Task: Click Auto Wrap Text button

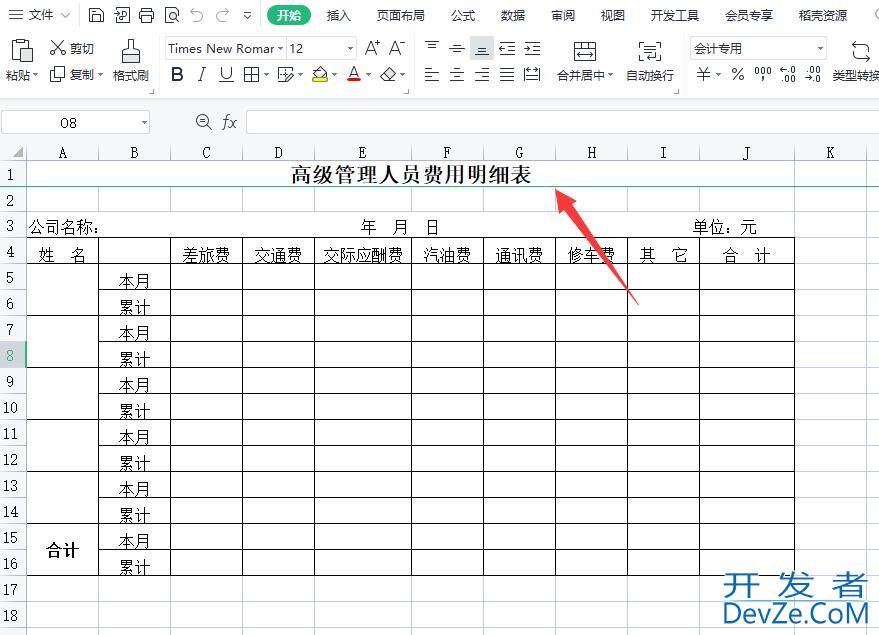Action: tap(650, 61)
